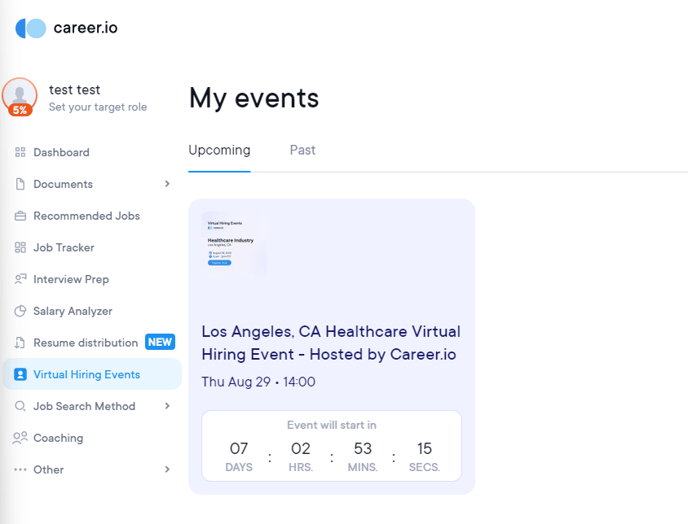The height and width of the screenshot is (524, 688).
Task: Click the Dashboard grid icon
Action: (x=20, y=152)
